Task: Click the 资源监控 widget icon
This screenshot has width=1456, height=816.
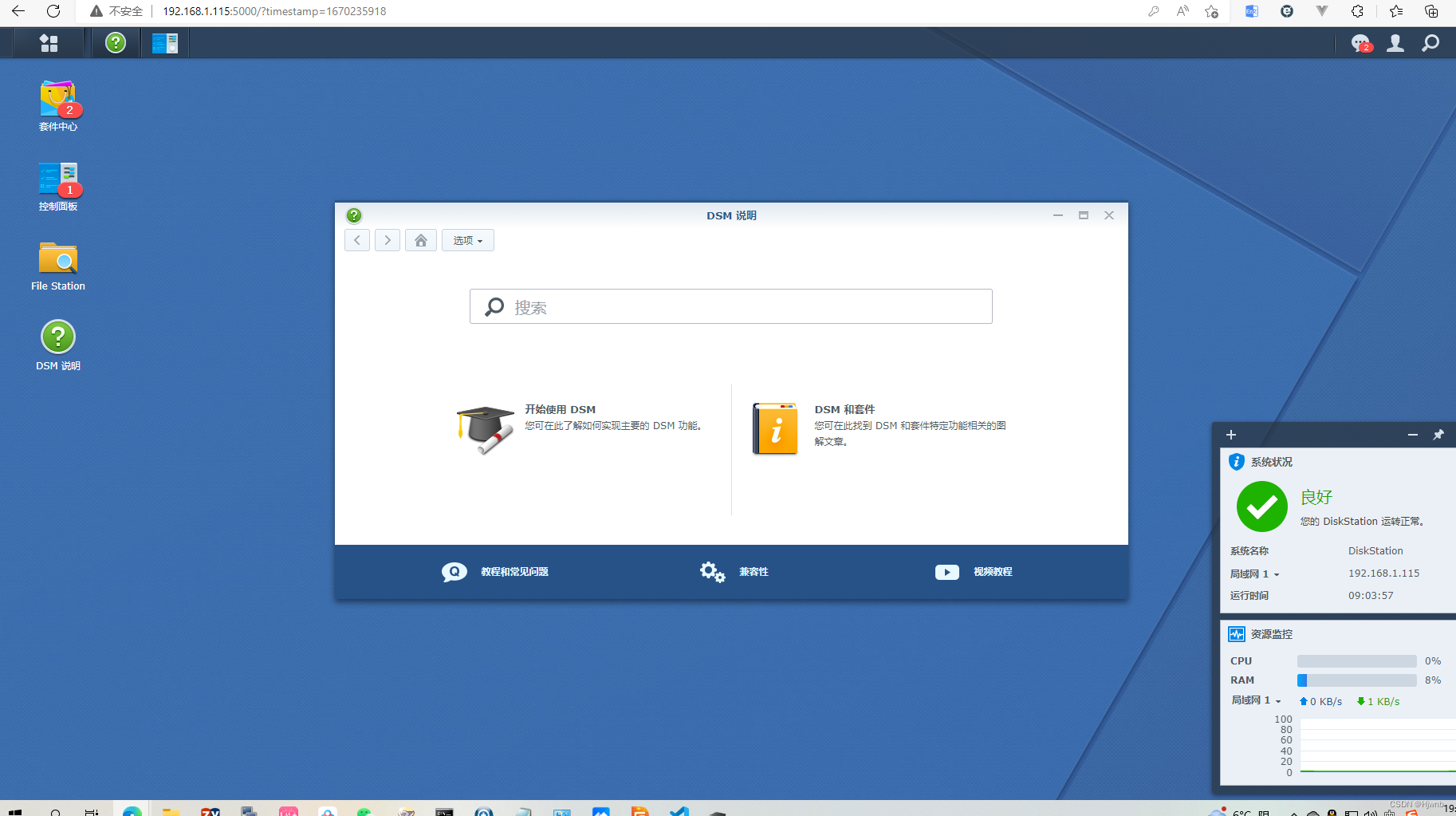Action: click(x=1237, y=634)
